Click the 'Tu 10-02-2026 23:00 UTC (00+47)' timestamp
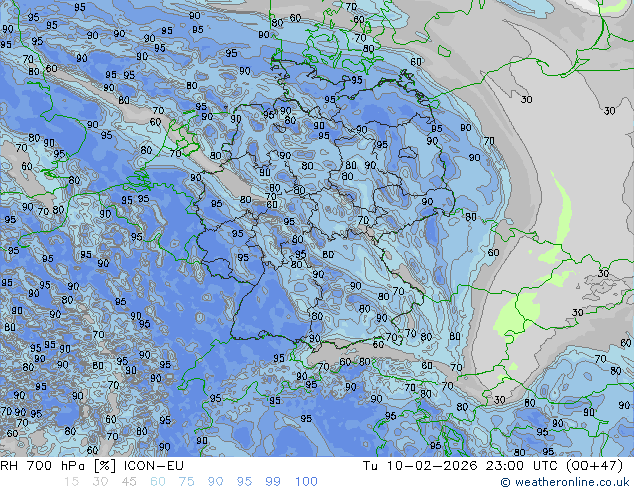Image resolution: width=634 pixels, height=490 pixels. click(x=493, y=466)
